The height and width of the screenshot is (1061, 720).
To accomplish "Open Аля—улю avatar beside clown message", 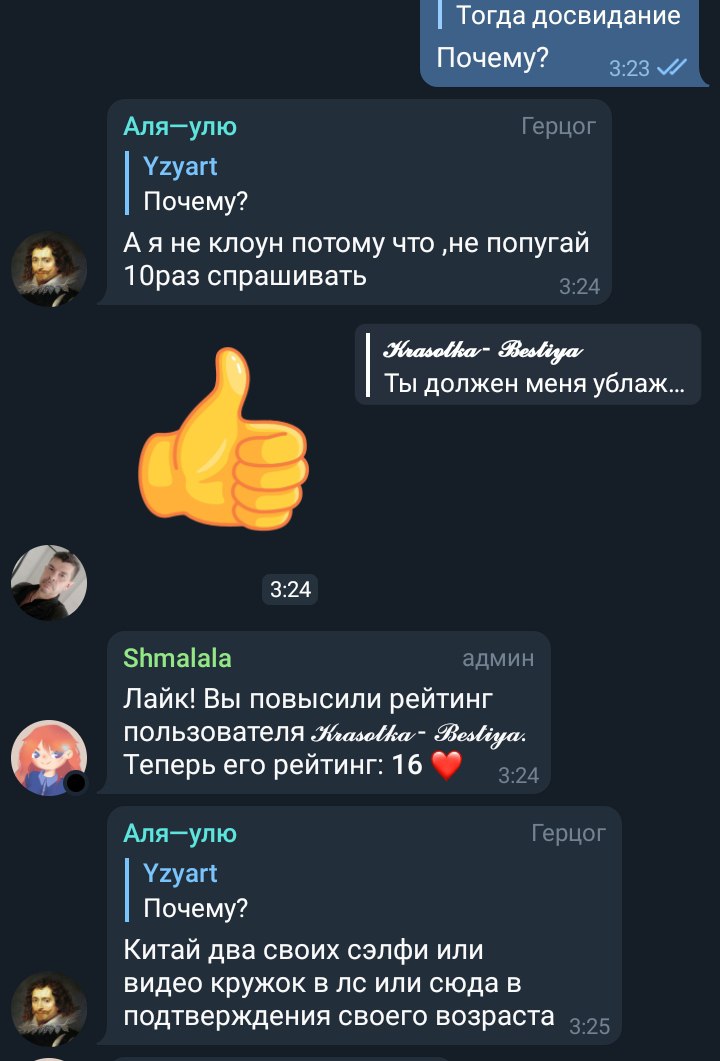I will [x=49, y=269].
